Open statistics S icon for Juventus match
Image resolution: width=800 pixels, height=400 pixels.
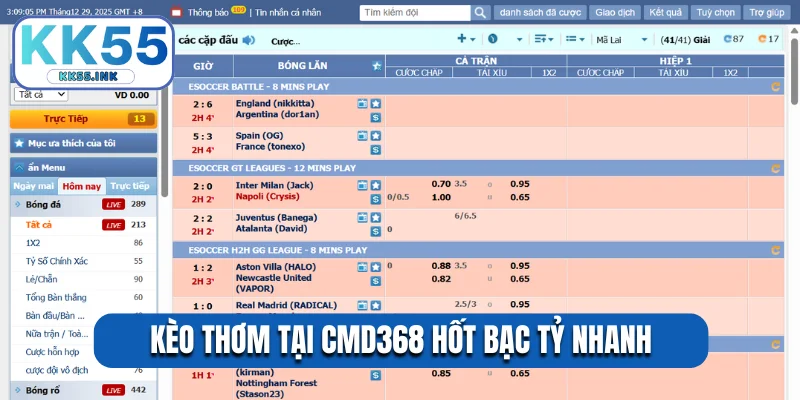point(376,232)
